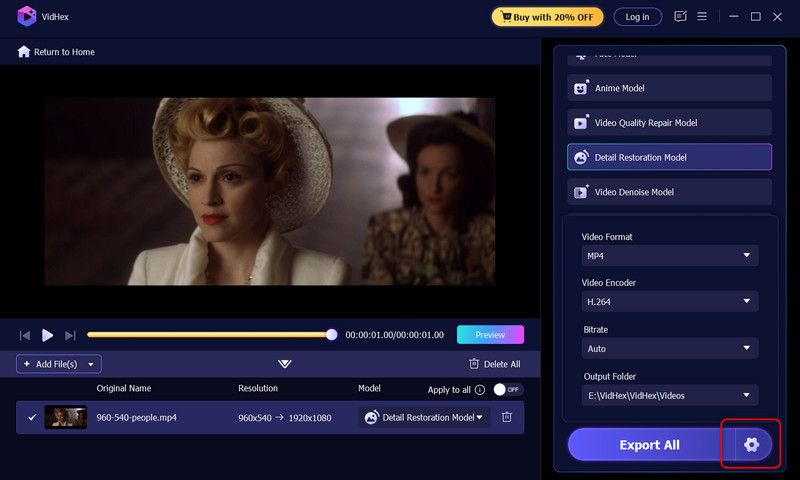Choose the Video Denoise Model
The width and height of the screenshot is (800, 480).
coord(670,192)
